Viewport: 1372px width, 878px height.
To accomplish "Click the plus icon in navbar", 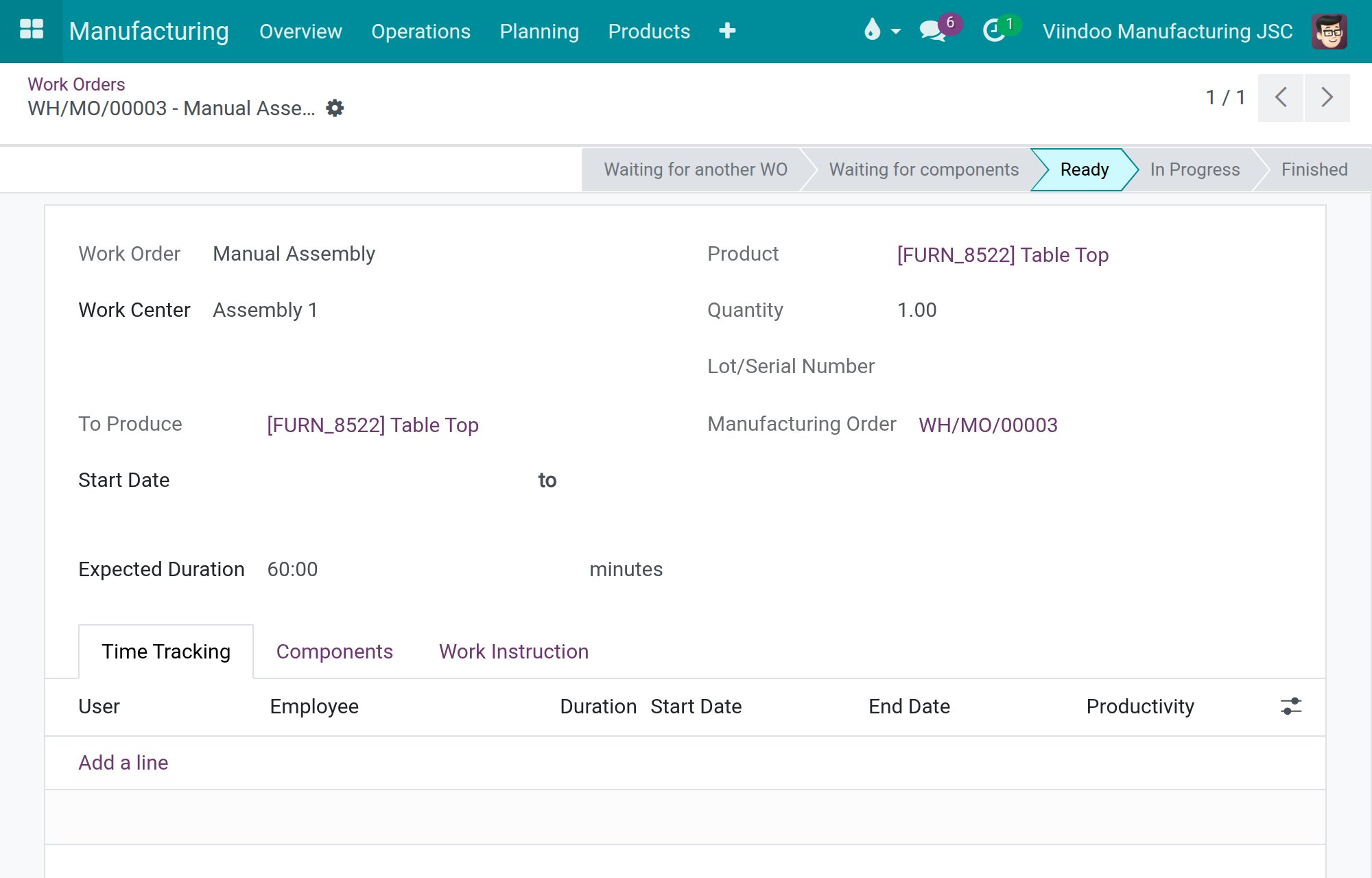I will tap(727, 31).
